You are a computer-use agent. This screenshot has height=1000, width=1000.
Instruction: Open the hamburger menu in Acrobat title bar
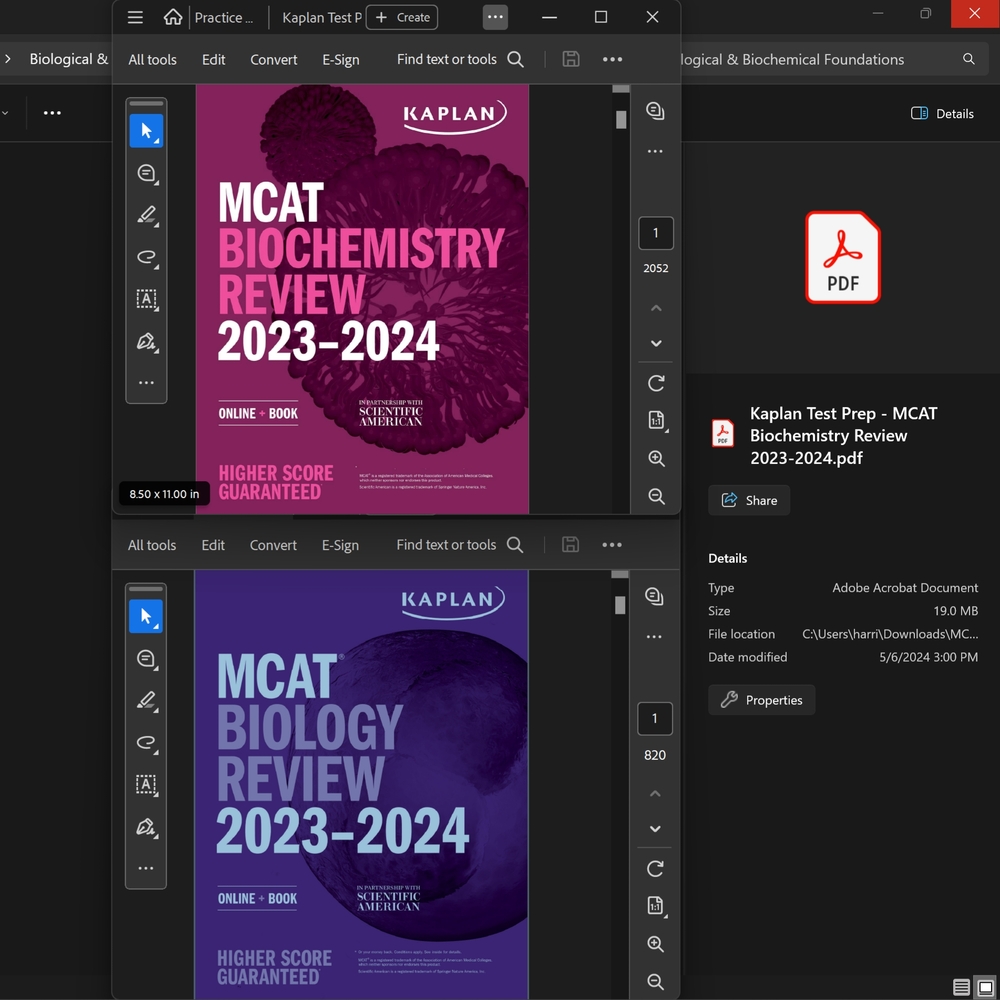click(x=135, y=17)
